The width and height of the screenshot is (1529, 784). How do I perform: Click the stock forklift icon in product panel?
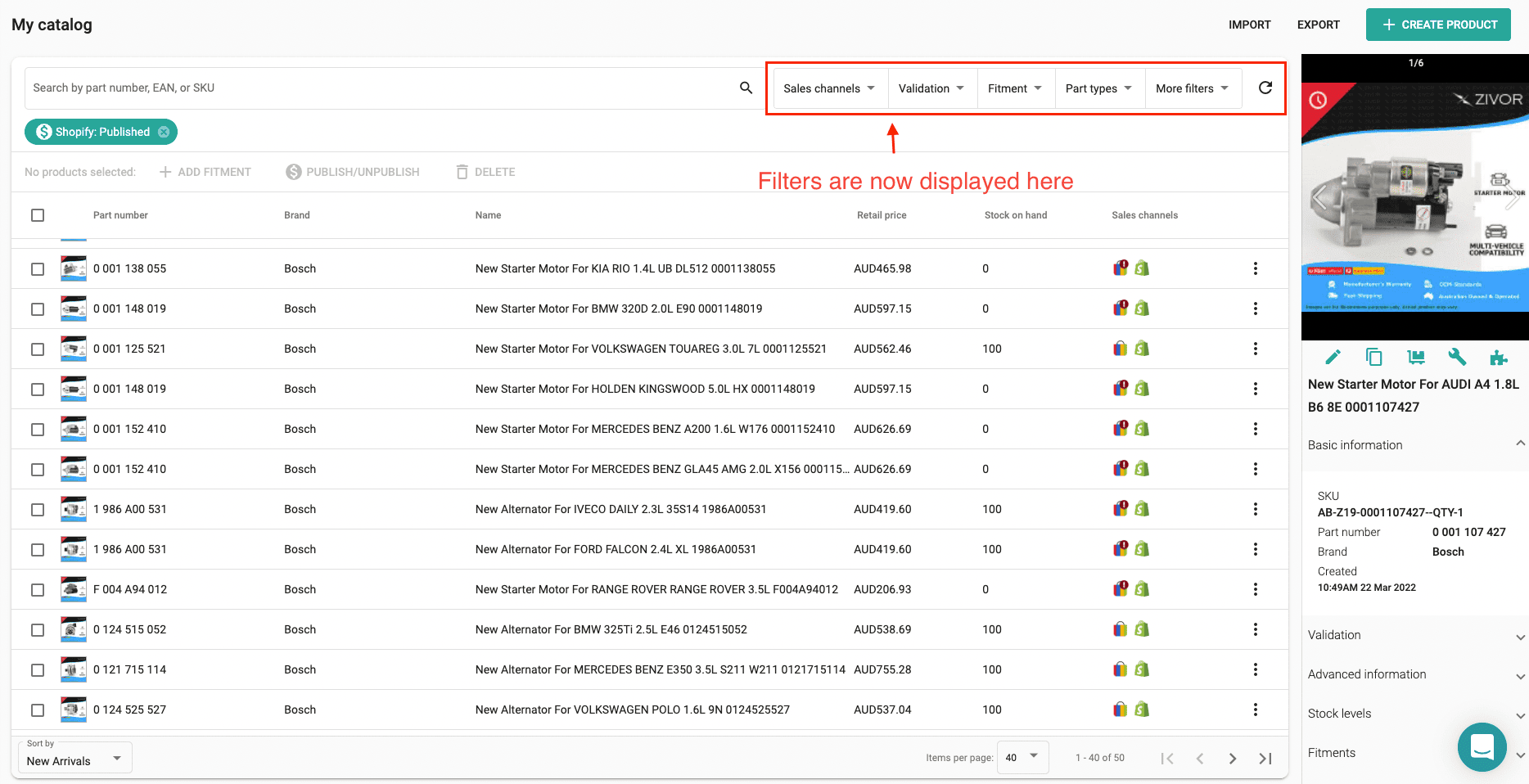click(x=1416, y=357)
